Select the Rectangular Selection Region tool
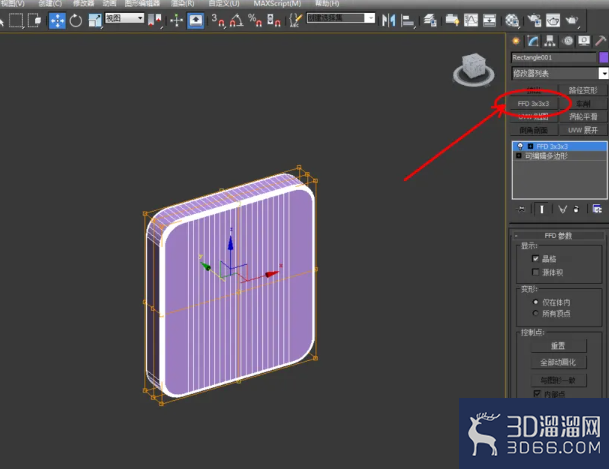The height and width of the screenshot is (469, 609). [x=16, y=20]
